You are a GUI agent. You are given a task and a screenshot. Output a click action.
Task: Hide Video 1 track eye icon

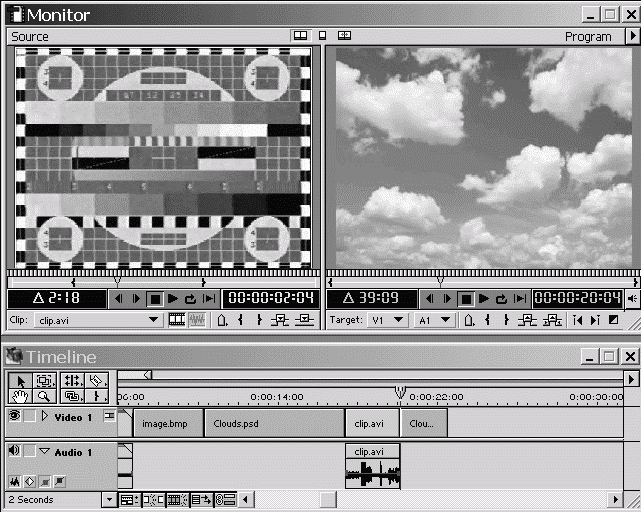pyautogui.click(x=14, y=416)
